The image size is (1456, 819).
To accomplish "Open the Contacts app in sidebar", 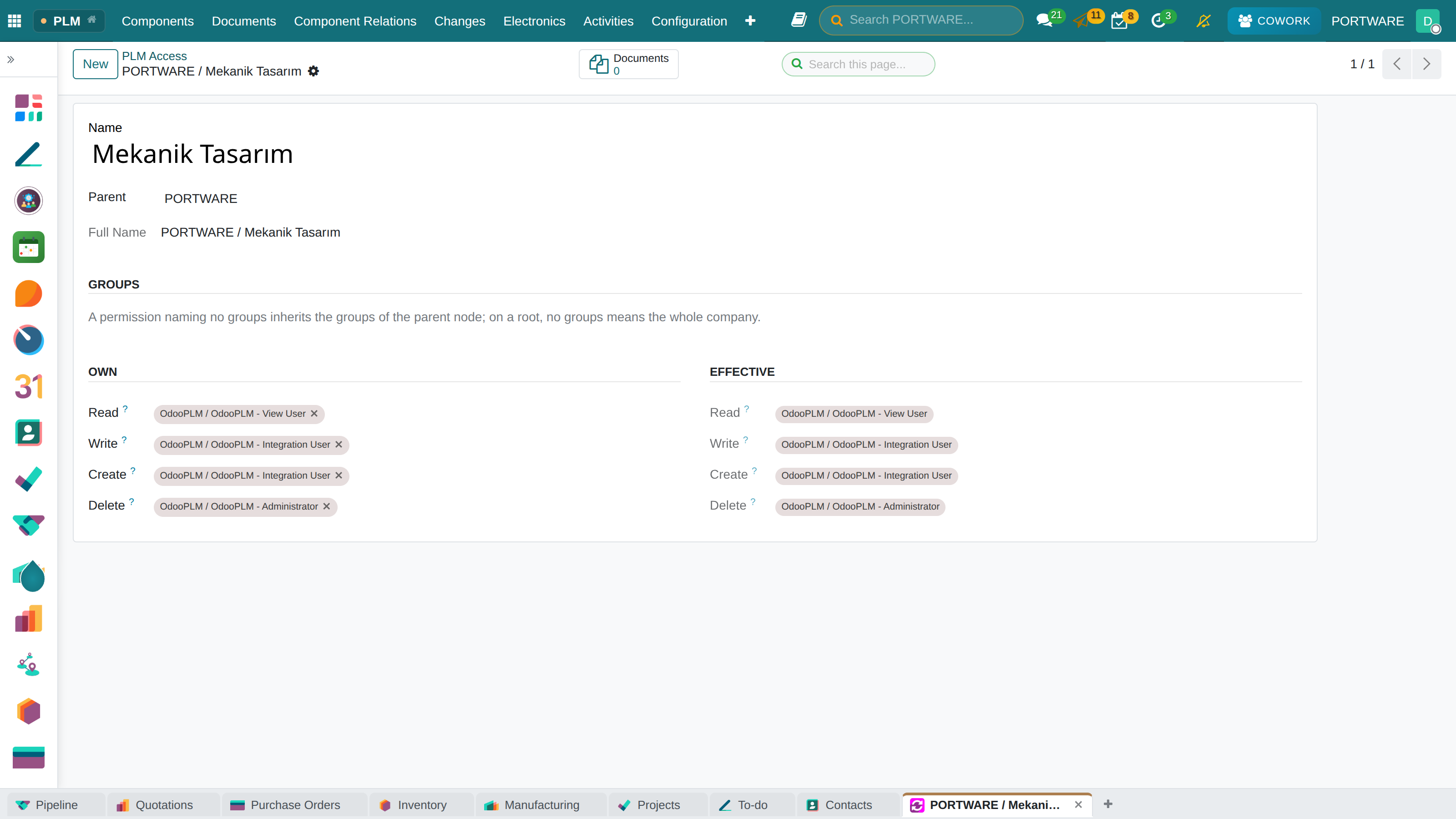I will pos(28,433).
